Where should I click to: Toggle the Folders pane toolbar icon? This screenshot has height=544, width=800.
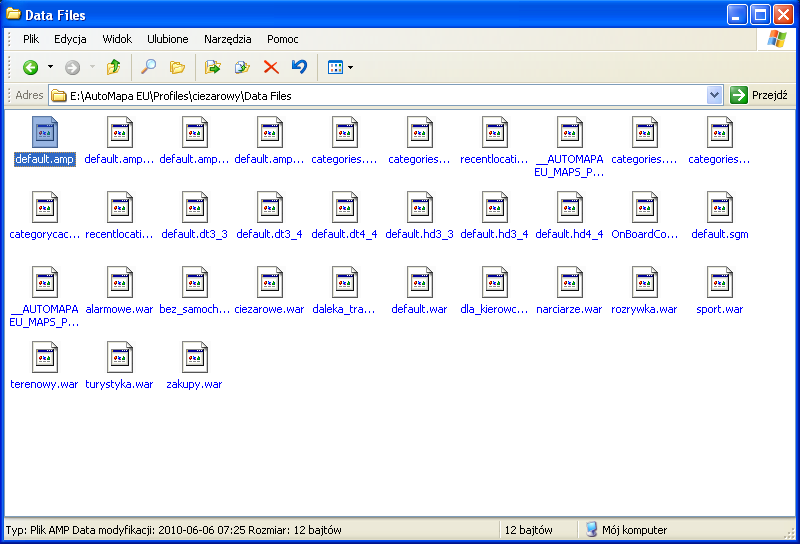[177, 67]
